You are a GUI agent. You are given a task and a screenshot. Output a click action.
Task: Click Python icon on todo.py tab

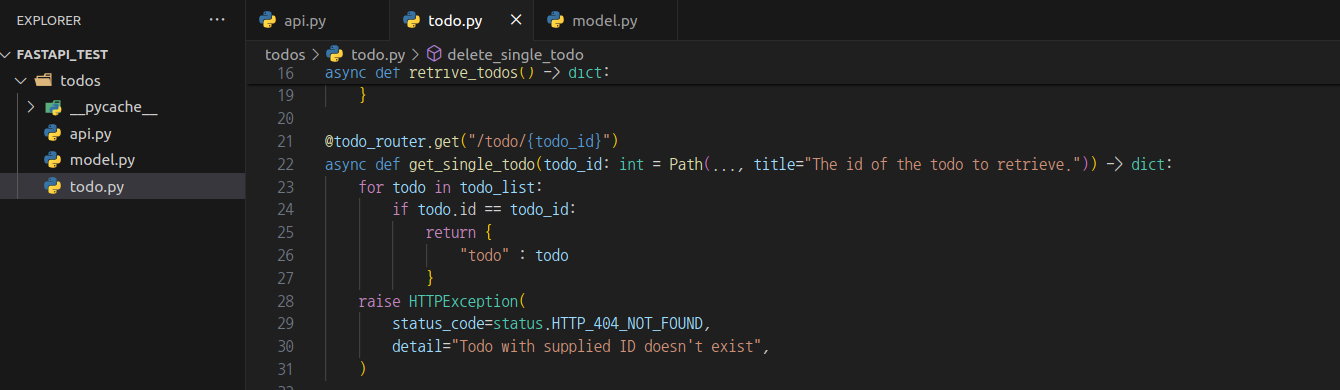pos(410,20)
